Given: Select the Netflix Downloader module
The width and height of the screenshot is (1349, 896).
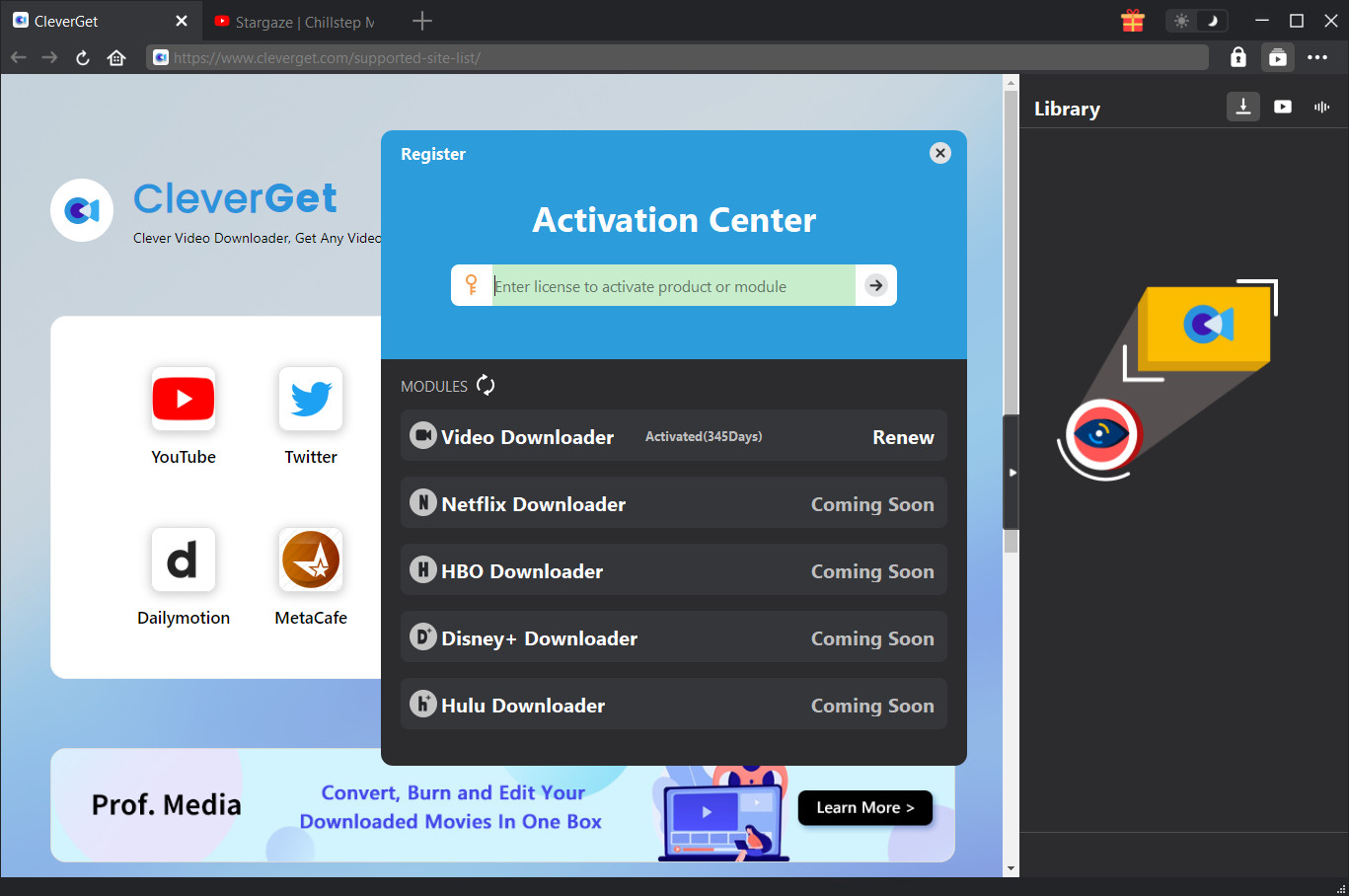Looking at the screenshot, I should 674,502.
